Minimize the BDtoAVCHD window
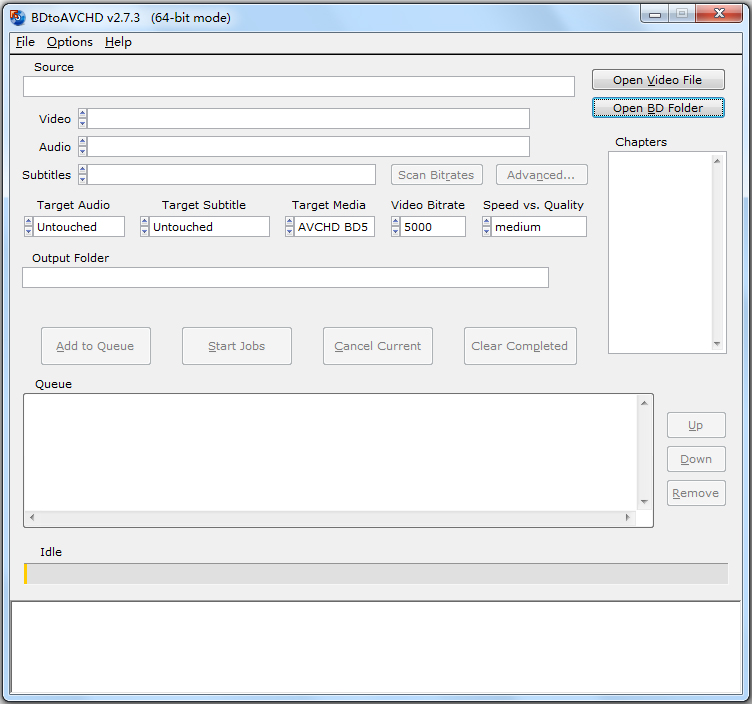The image size is (752, 704). [655, 14]
